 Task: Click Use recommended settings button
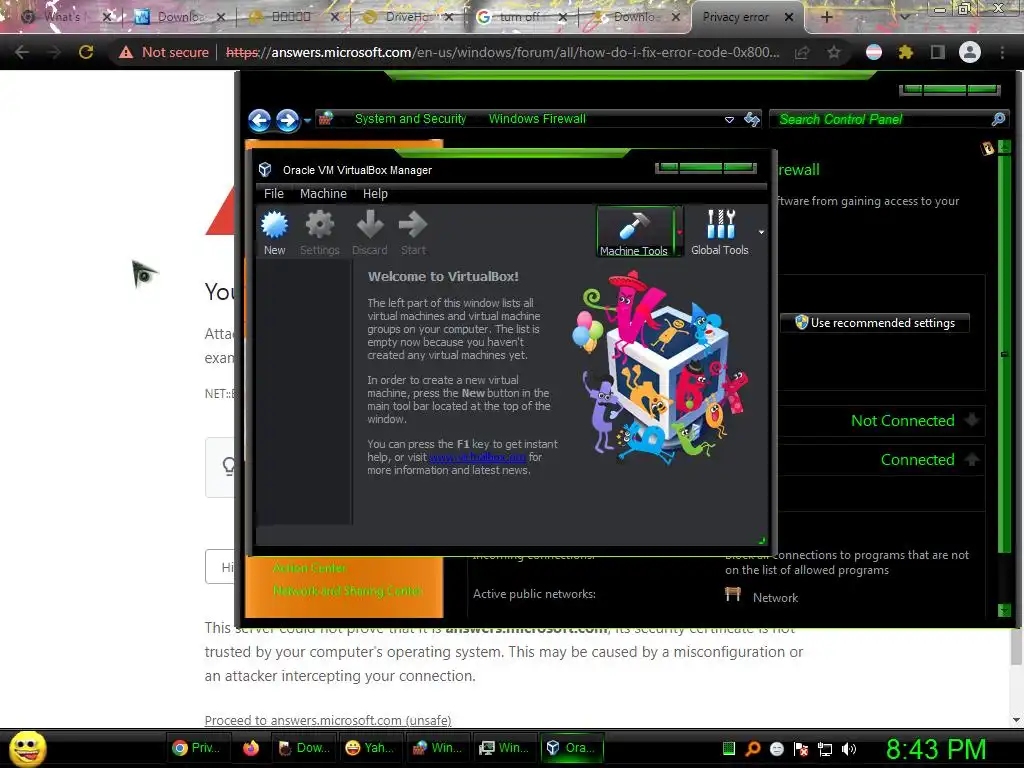pyautogui.click(x=874, y=323)
